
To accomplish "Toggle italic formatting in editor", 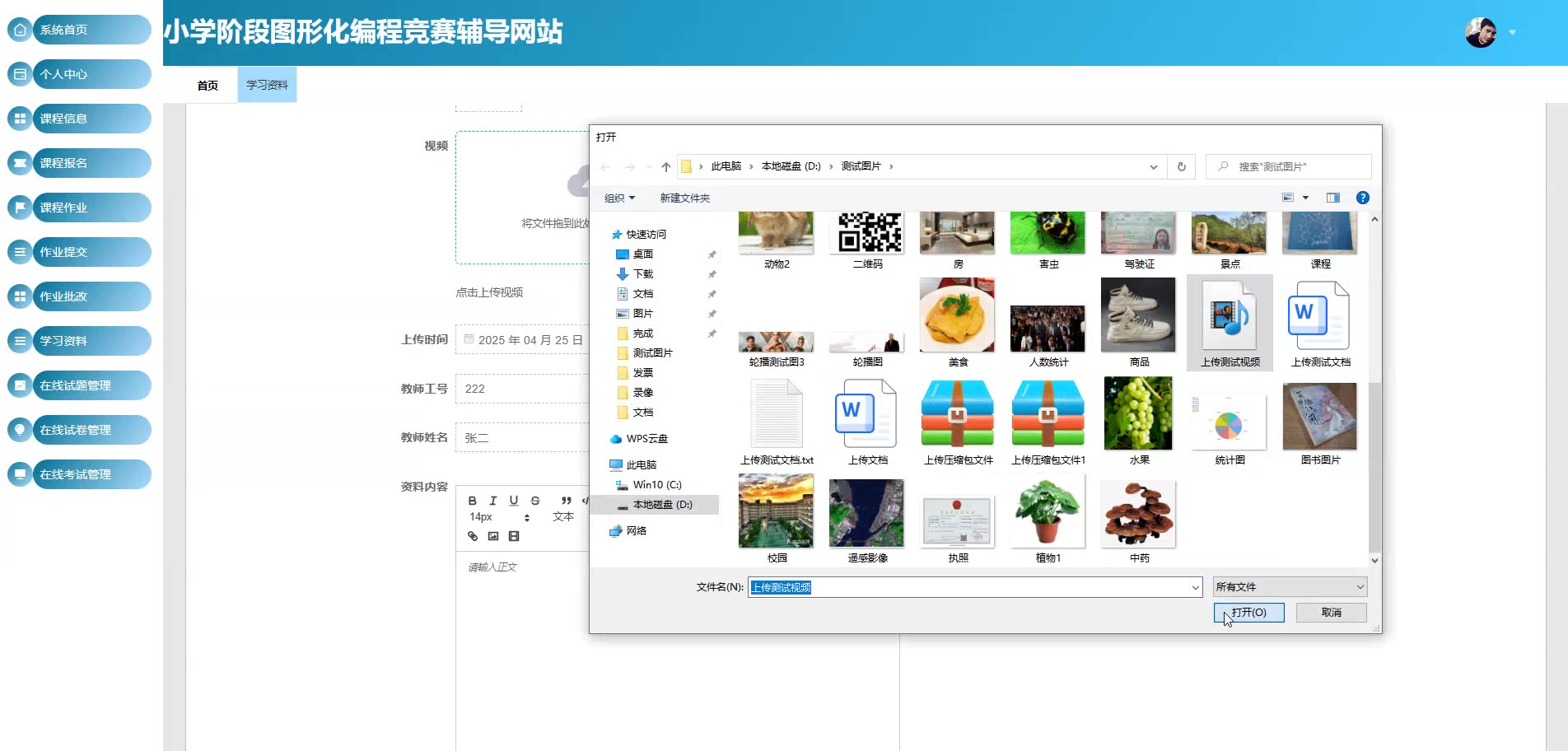I will click(493, 501).
